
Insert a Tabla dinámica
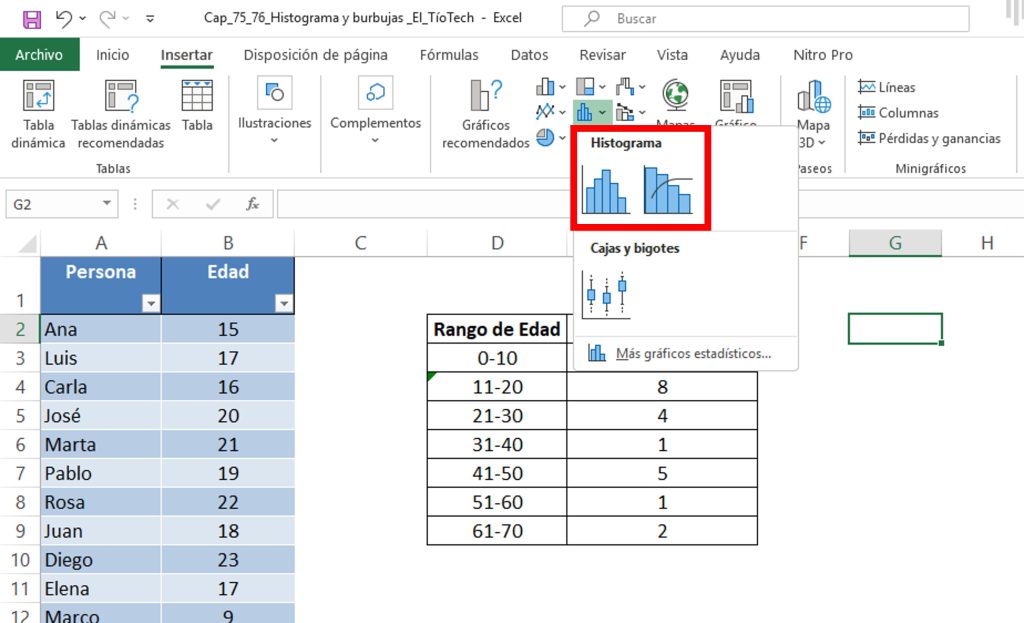pos(38,115)
